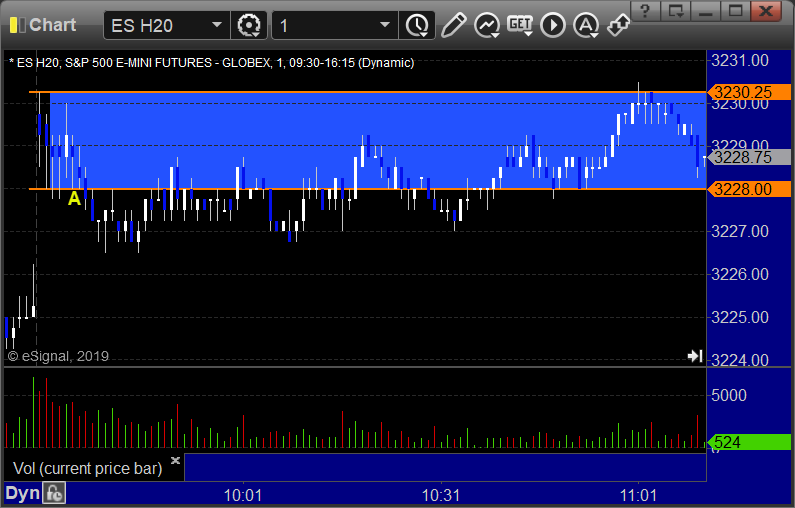Toggle the chart lock icon next to Dyn

pos(54,493)
